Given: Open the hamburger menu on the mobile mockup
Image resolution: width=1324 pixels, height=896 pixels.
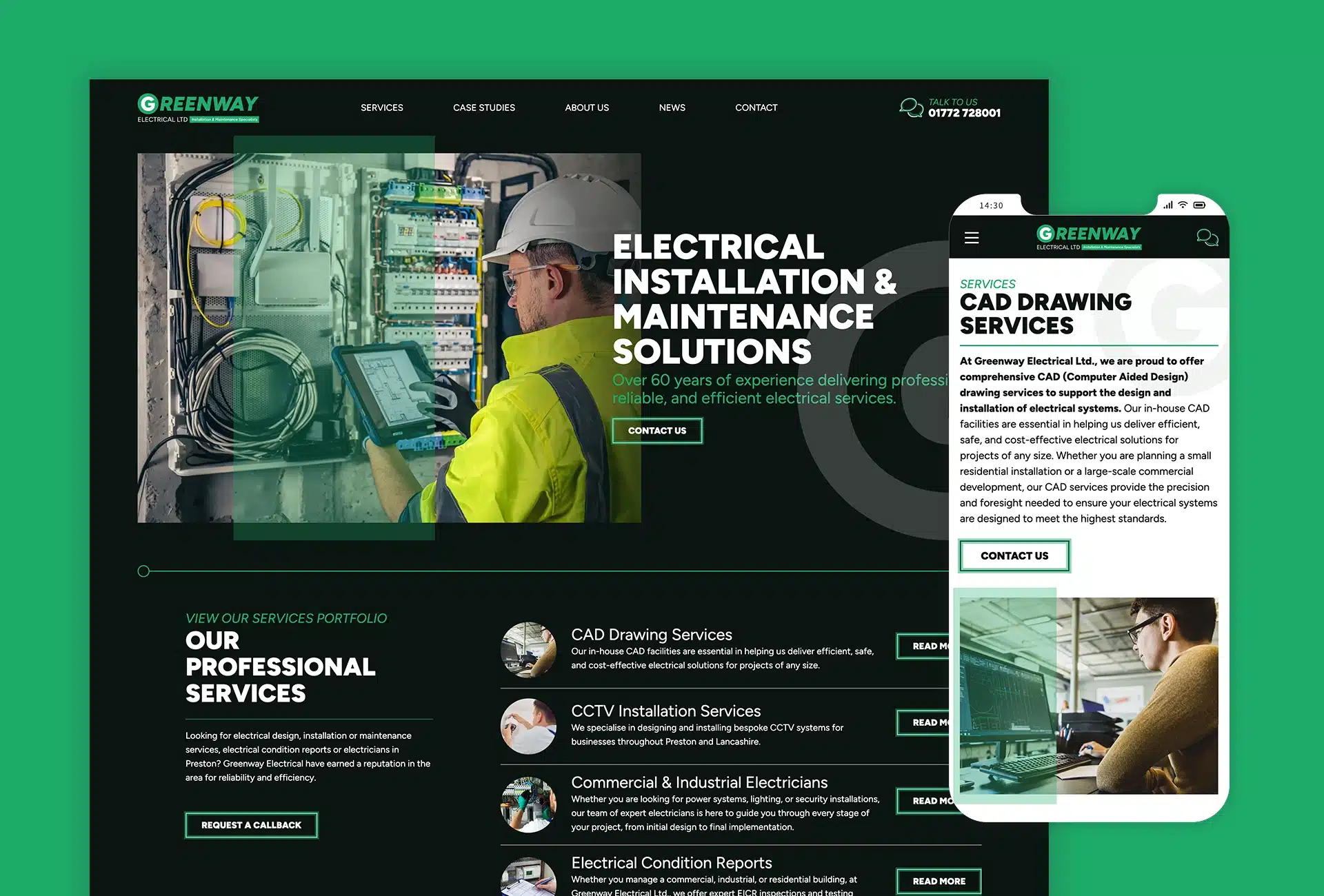Looking at the screenshot, I should 972,237.
